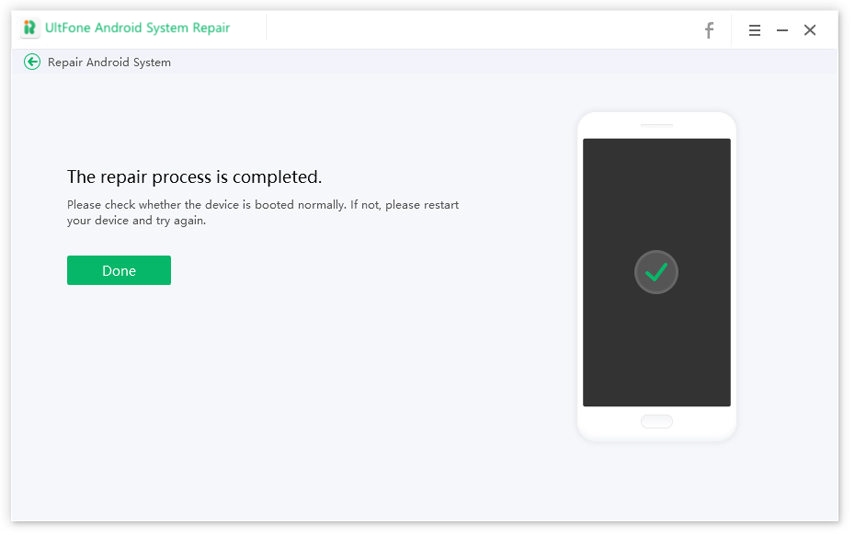855x535 pixels.
Task: Click the phone illustration's speaker slot
Action: point(656,125)
